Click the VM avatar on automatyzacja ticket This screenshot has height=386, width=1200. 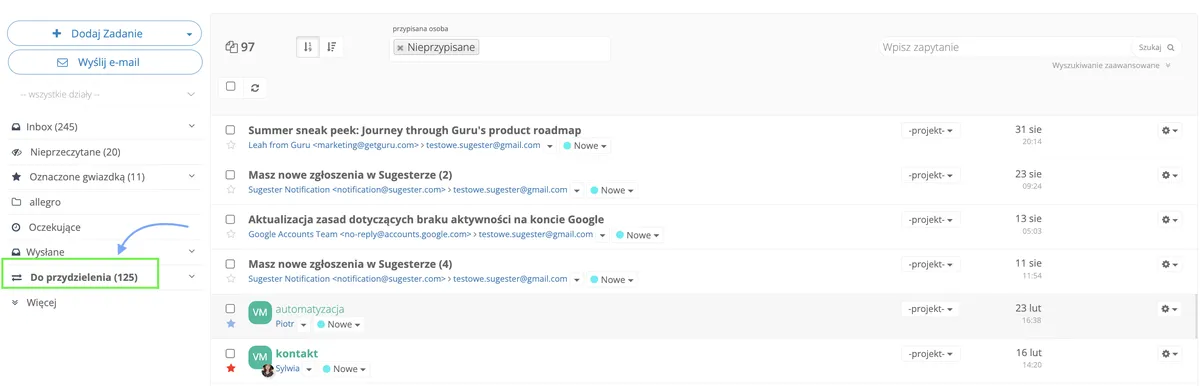click(x=260, y=313)
